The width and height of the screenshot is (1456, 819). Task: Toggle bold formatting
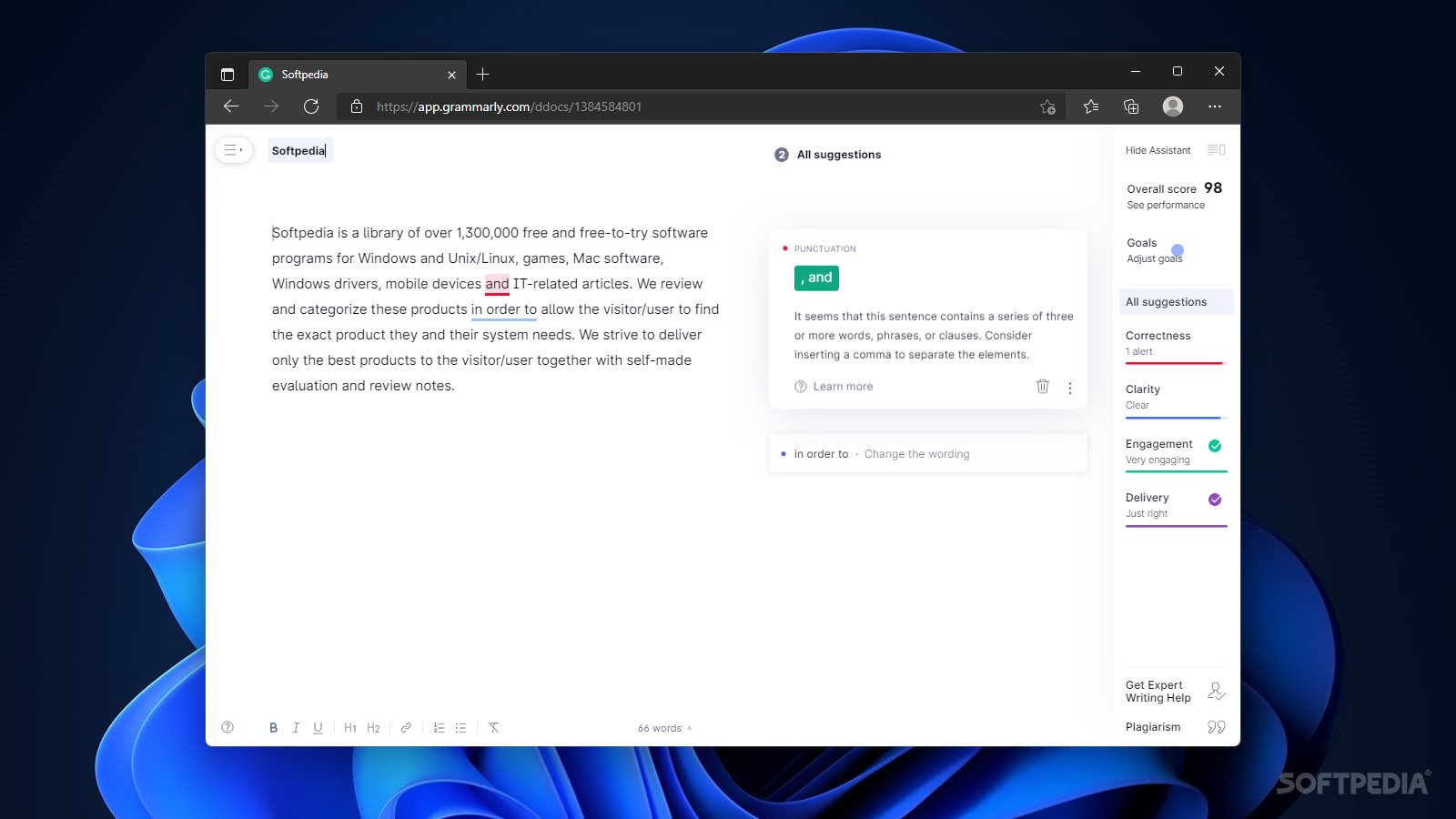273,728
